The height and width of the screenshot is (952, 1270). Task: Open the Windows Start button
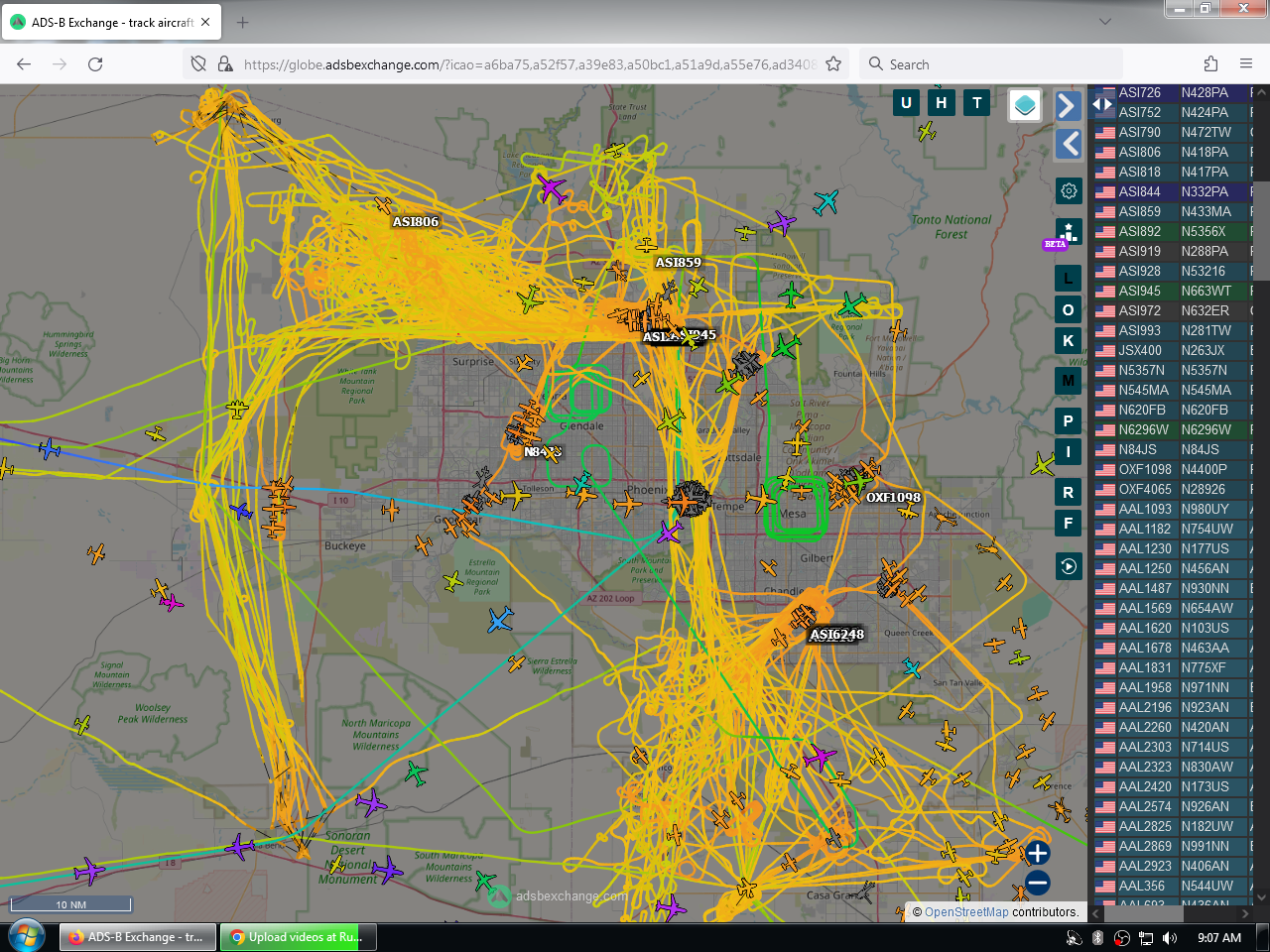pyautogui.click(x=27, y=937)
